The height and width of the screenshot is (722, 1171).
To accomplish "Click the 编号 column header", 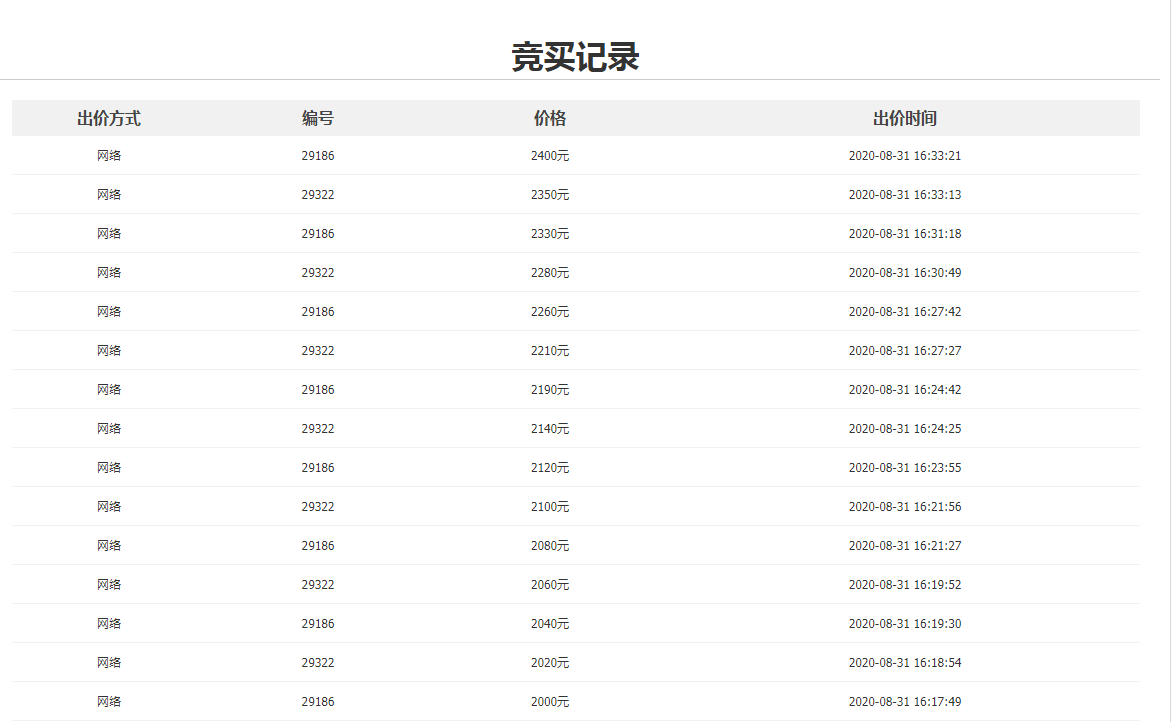I will coord(315,117).
